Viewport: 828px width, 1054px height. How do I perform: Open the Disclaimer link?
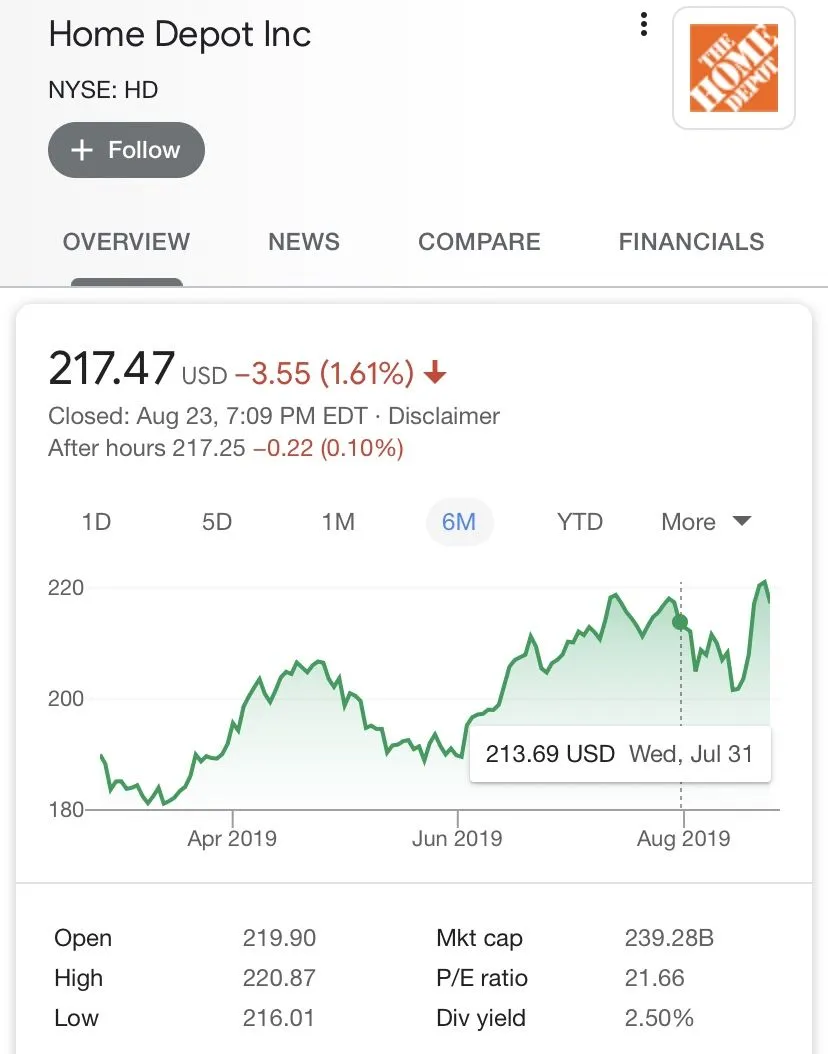click(444, 416)
